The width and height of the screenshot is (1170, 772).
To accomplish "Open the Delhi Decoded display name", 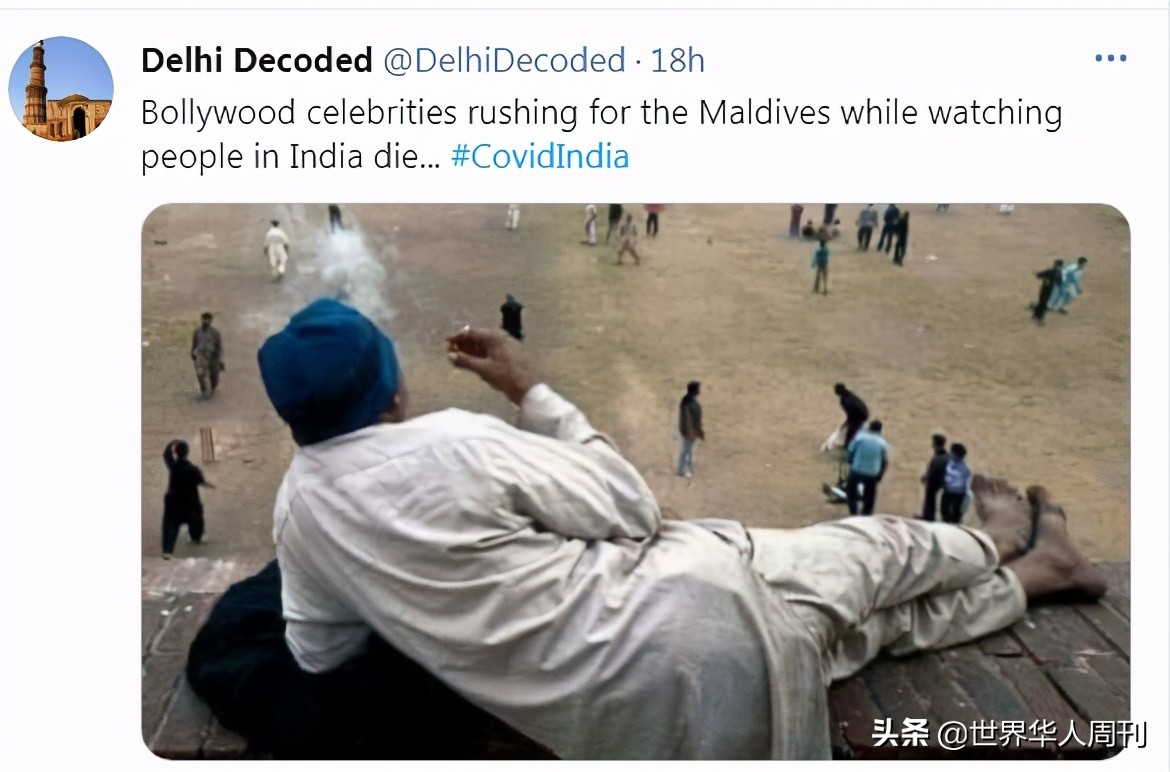I will click(x=257, y=60).
